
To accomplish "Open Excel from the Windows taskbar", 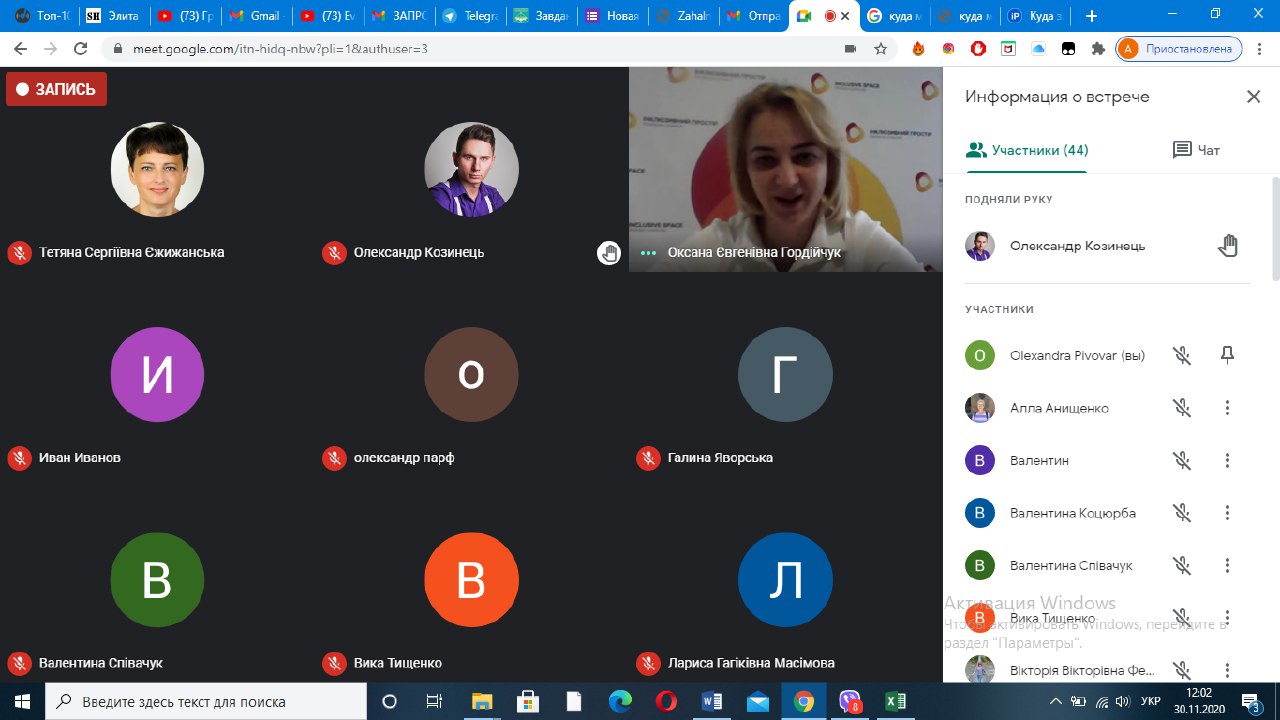I will tap(896, 701).
